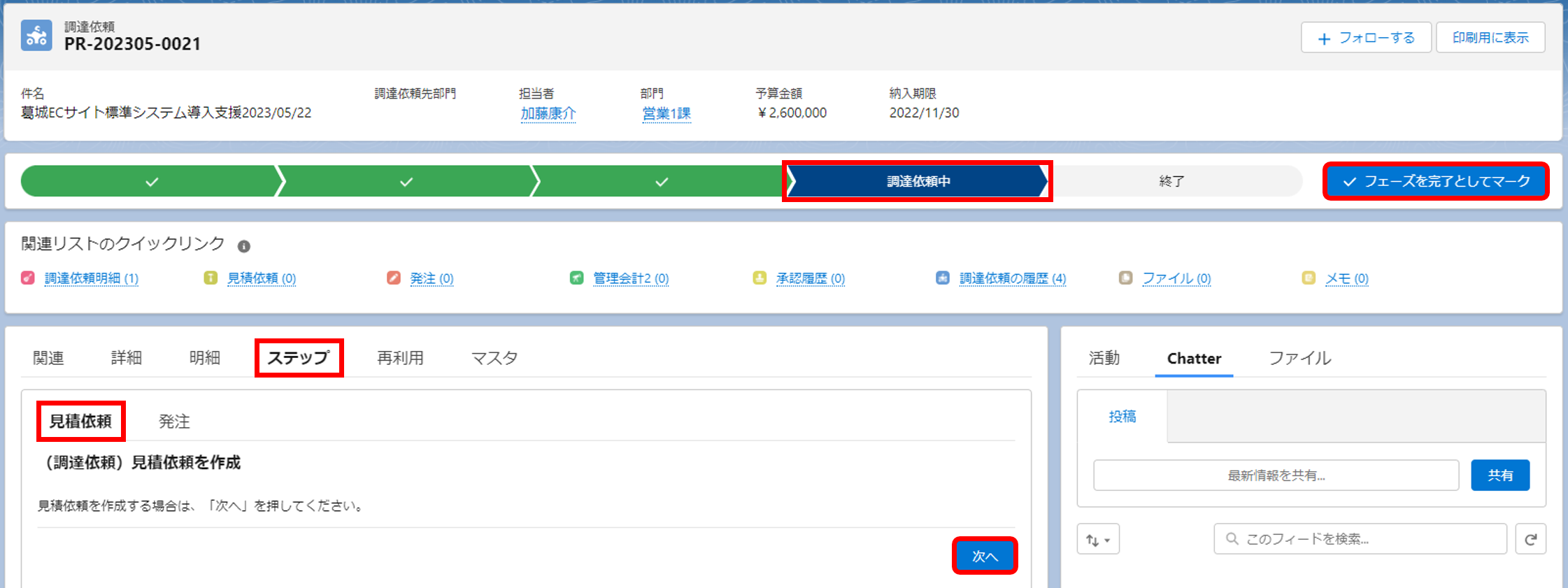Open the feed sort order dropdown
The height and width of the screenshot is (588, 1568).
tap(1098, 539)
